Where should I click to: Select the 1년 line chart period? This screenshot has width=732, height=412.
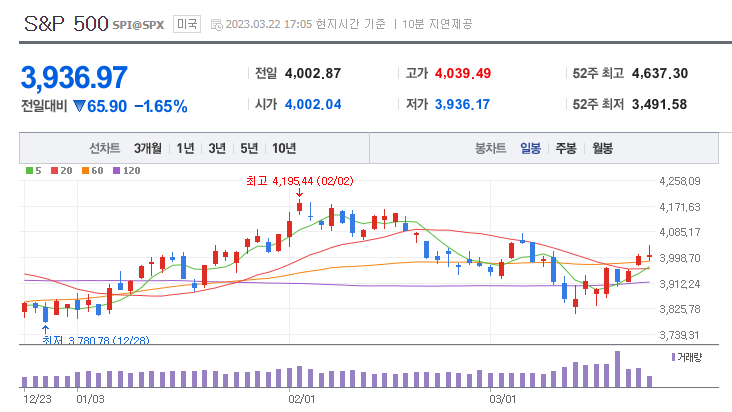(x=185, y=148)
